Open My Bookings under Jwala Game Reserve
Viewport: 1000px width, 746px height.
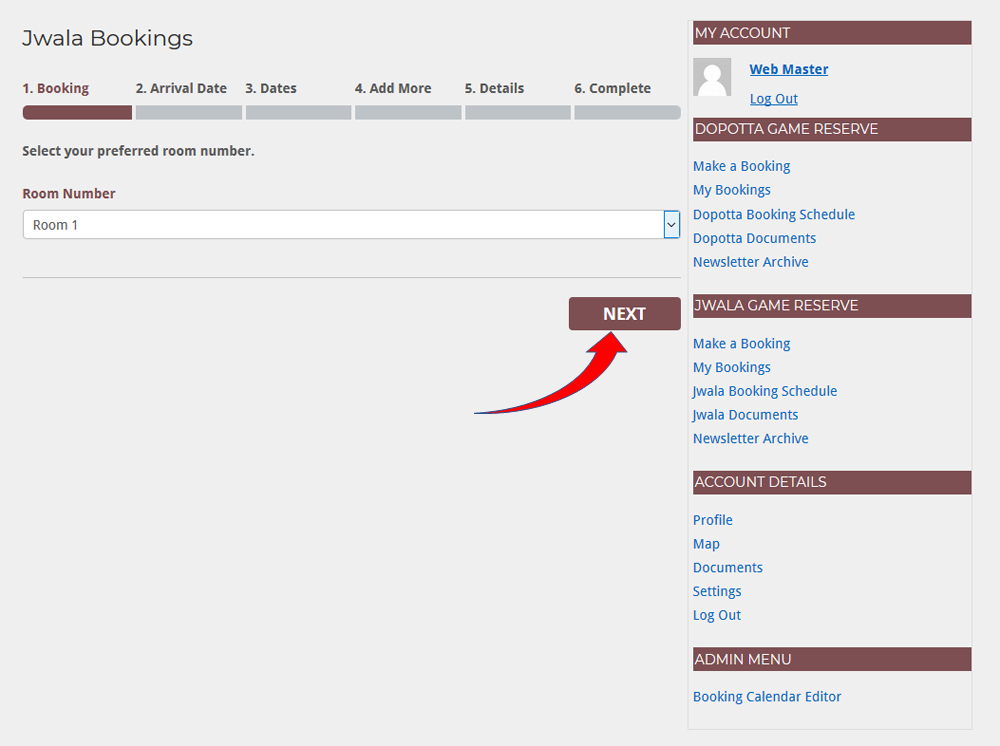tap(731, 367)
